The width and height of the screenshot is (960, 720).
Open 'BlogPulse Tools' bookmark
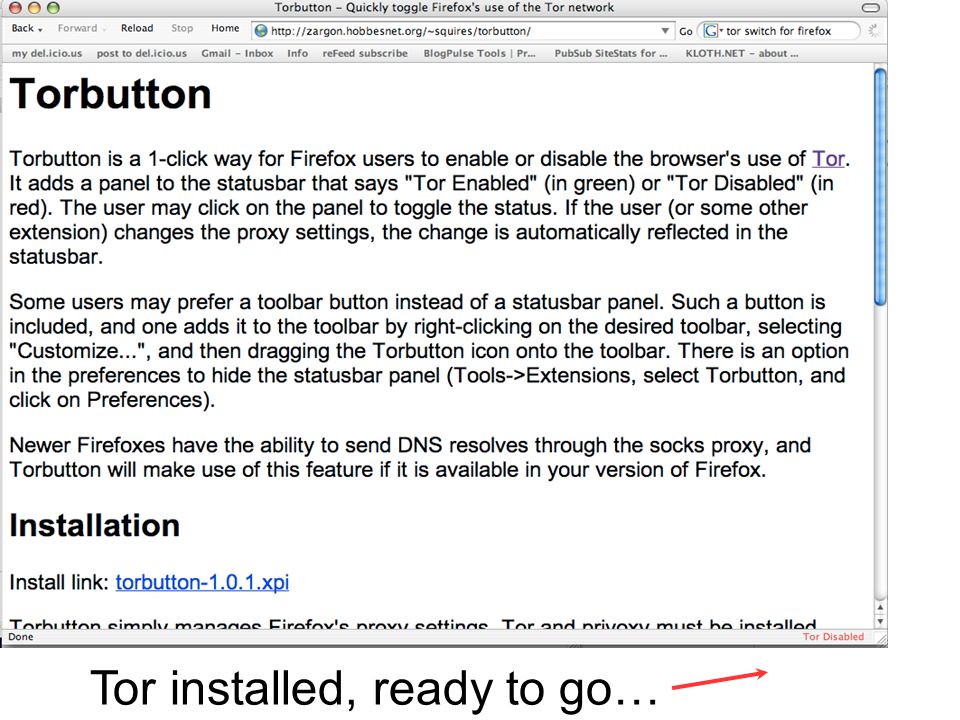click(x=479, y=53)
